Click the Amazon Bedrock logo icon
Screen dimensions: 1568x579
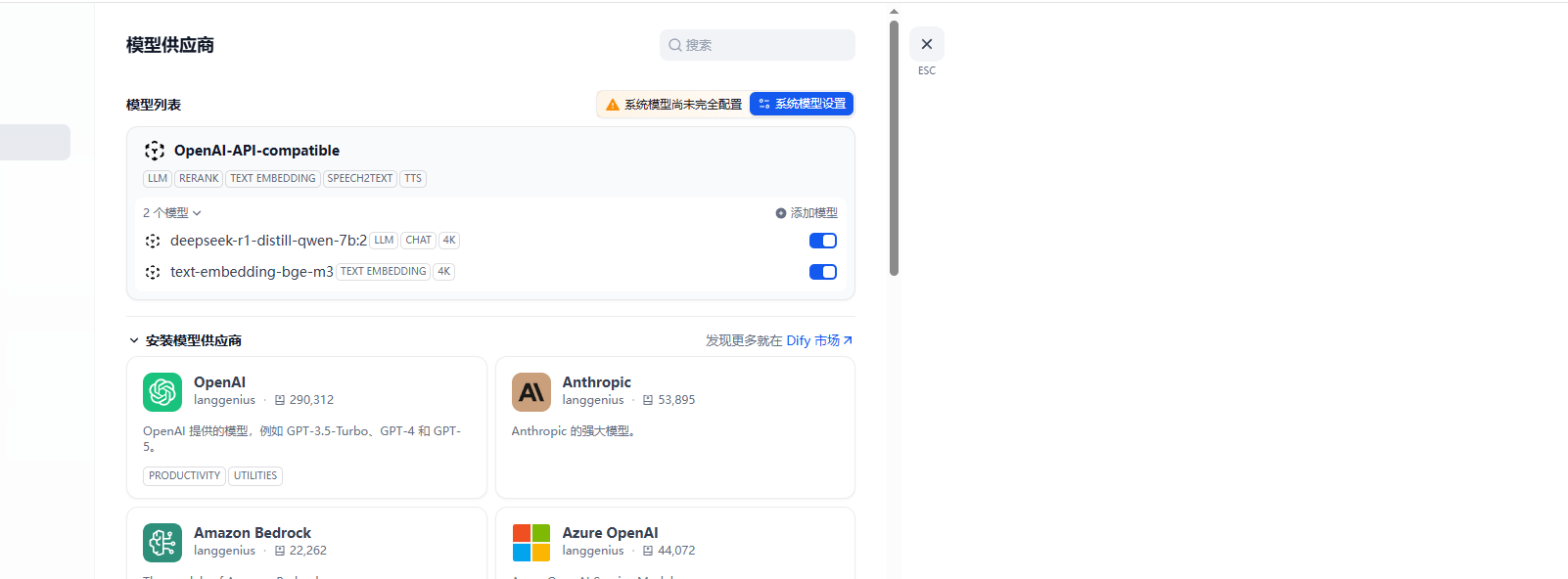pyautogui.click(x=162, y=543)
